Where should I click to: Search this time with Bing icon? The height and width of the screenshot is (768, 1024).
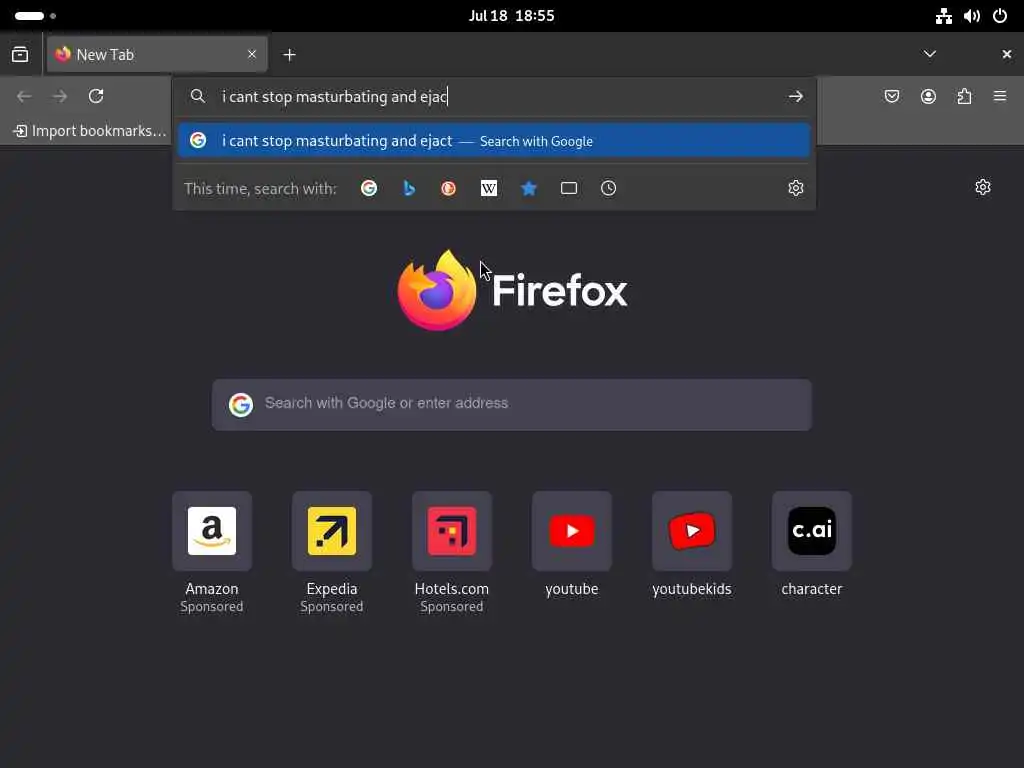pyautogui.click(x=409, y=189)
